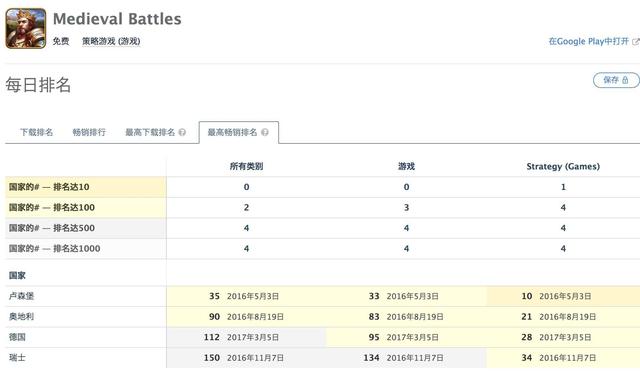Click 瑞士 rank 150 in 所有类别
This screenshot has height=371, width=640.
pyautogui.click(x=212, y=358)
